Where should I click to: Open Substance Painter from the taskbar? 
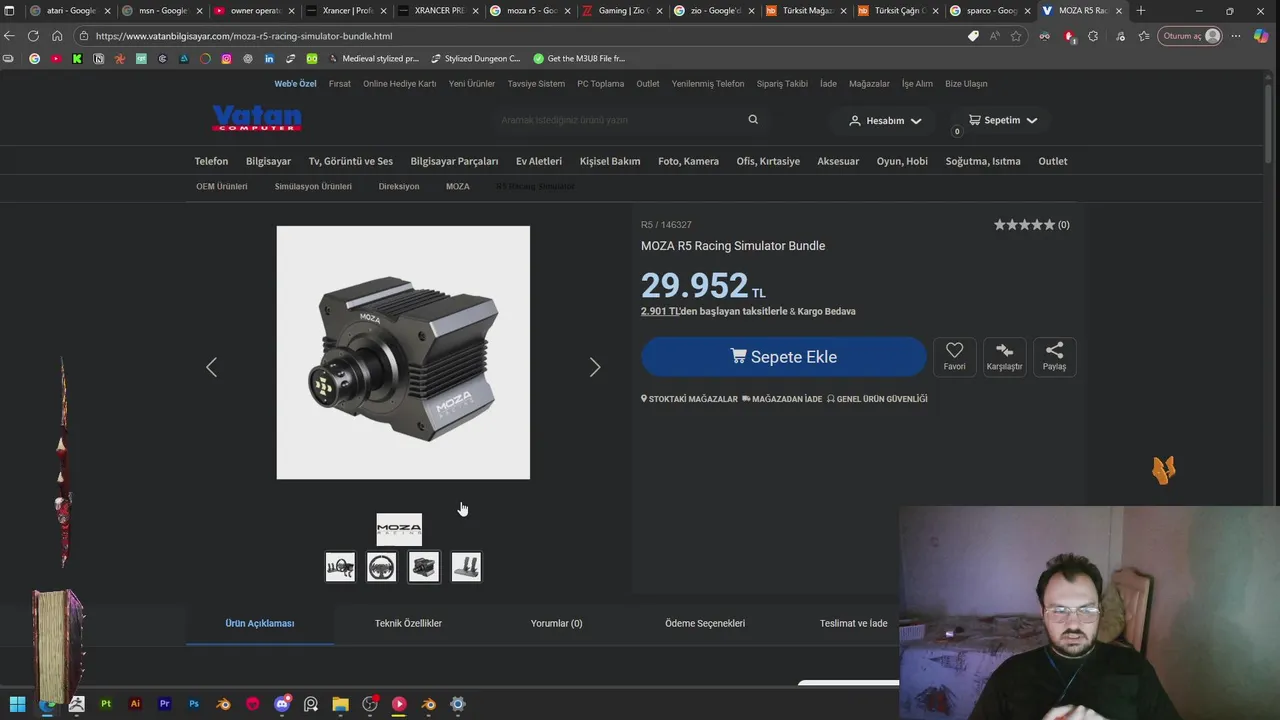coord(106,704)
